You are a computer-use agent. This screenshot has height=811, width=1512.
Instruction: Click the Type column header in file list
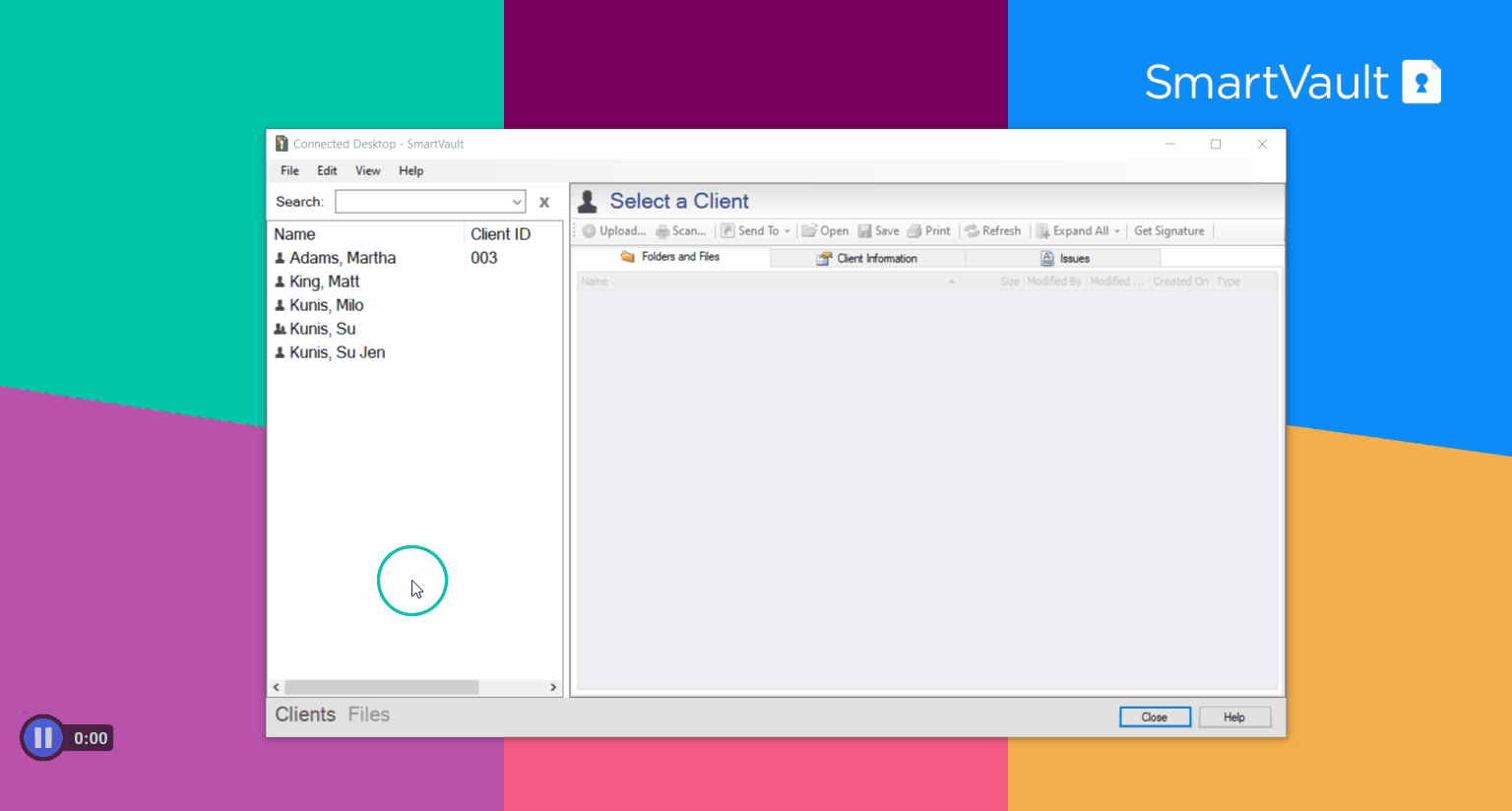1228,281
